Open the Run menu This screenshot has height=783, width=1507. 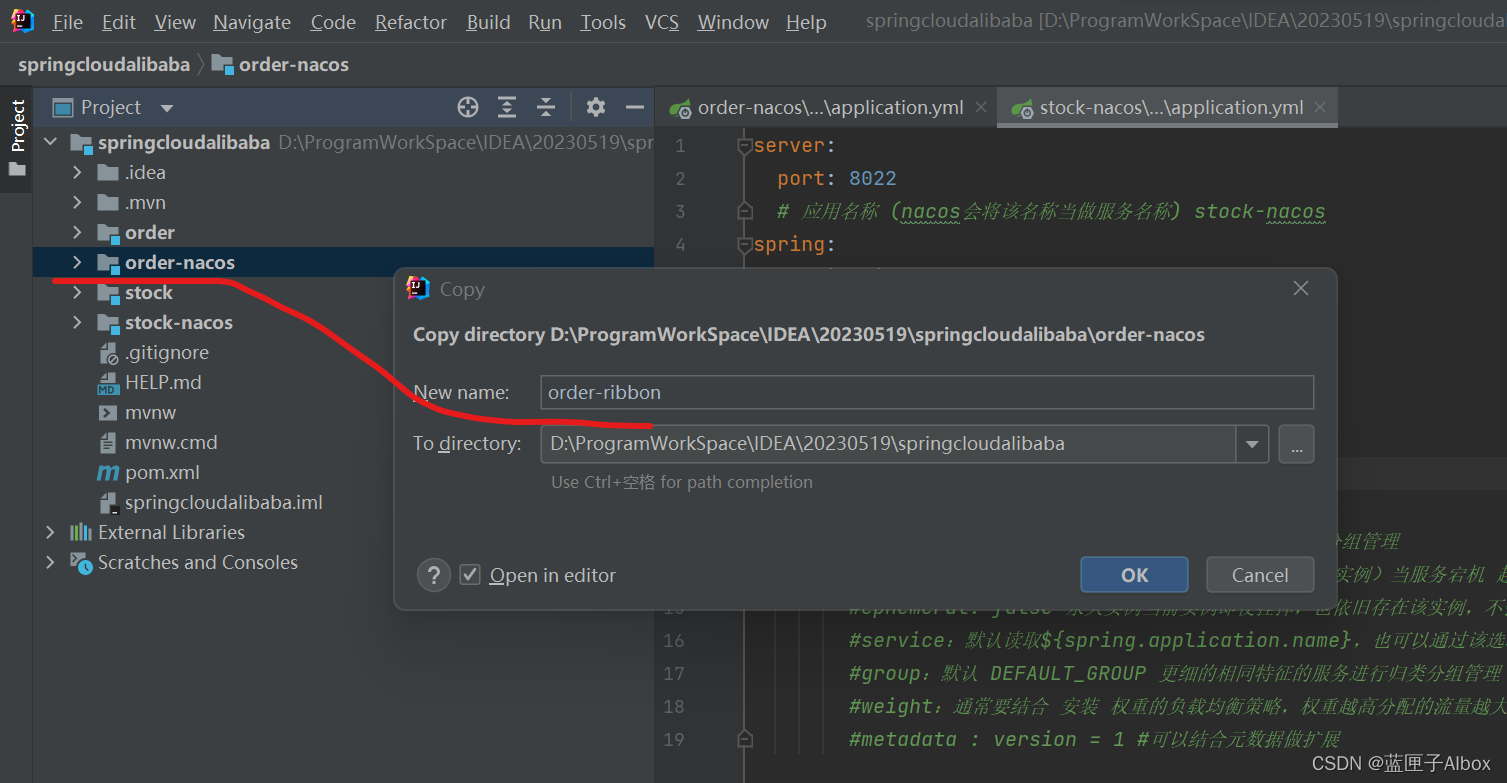pyautogui.click(x=545, y=22)
